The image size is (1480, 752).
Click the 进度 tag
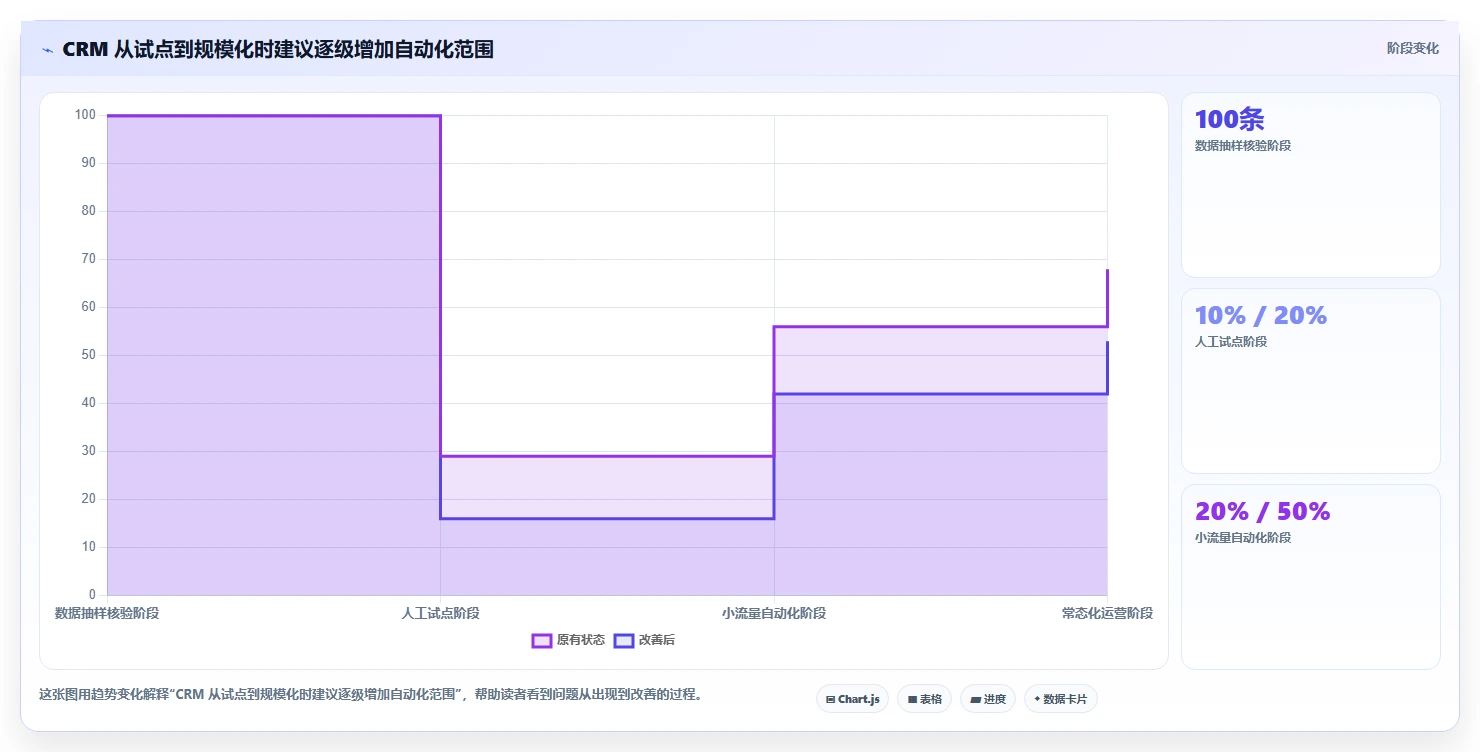988,699
